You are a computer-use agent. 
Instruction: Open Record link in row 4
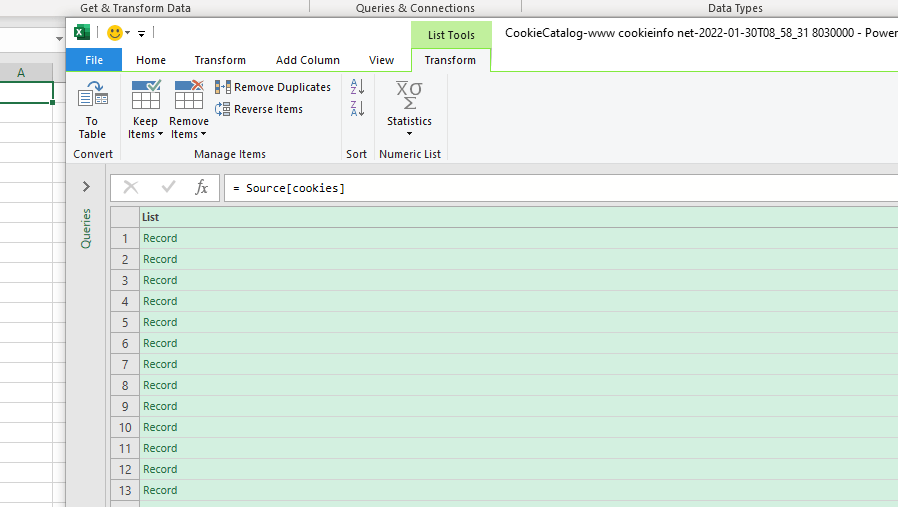160,301
